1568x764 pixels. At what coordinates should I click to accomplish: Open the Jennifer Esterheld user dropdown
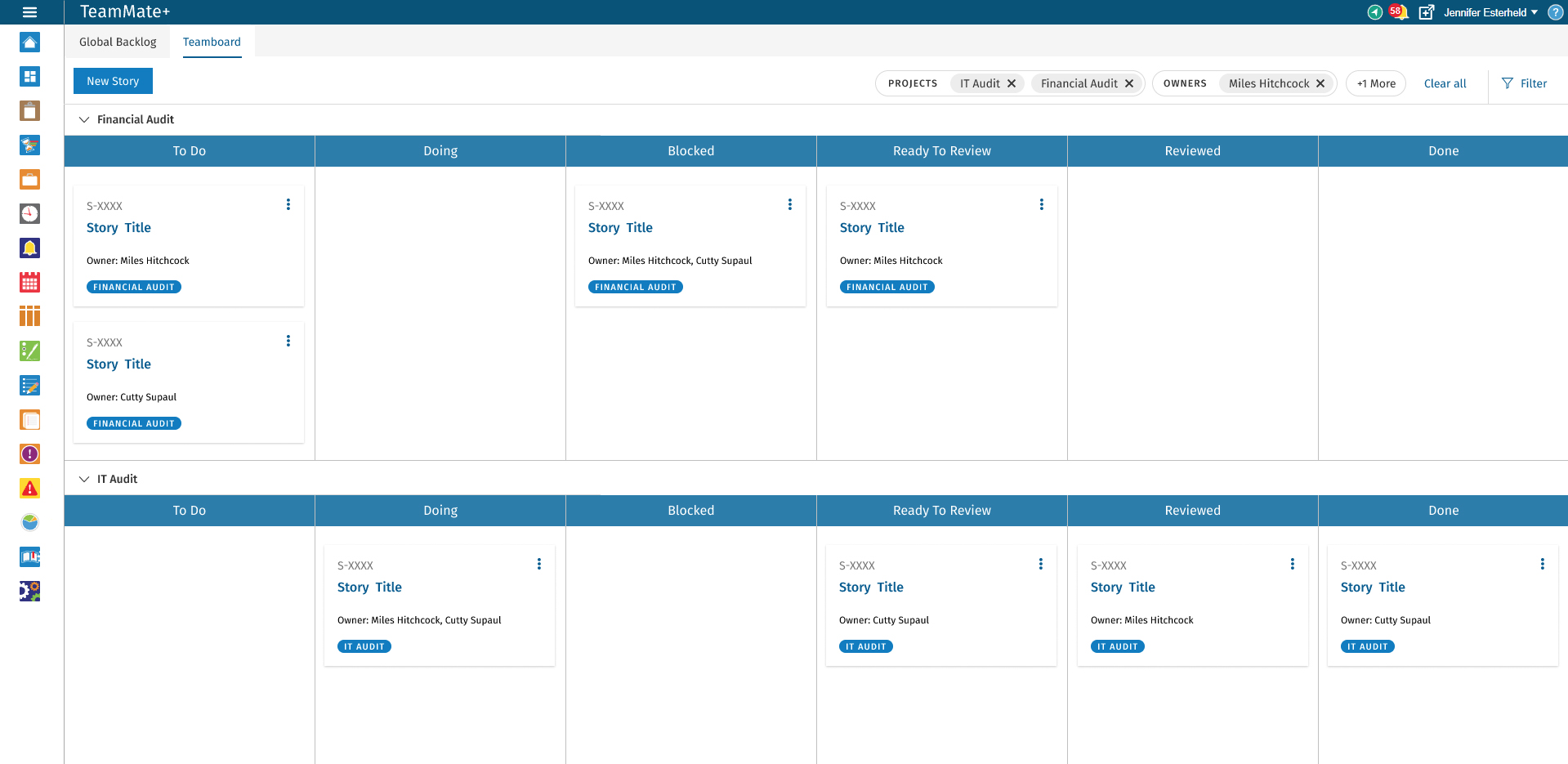click(1490, 12)
